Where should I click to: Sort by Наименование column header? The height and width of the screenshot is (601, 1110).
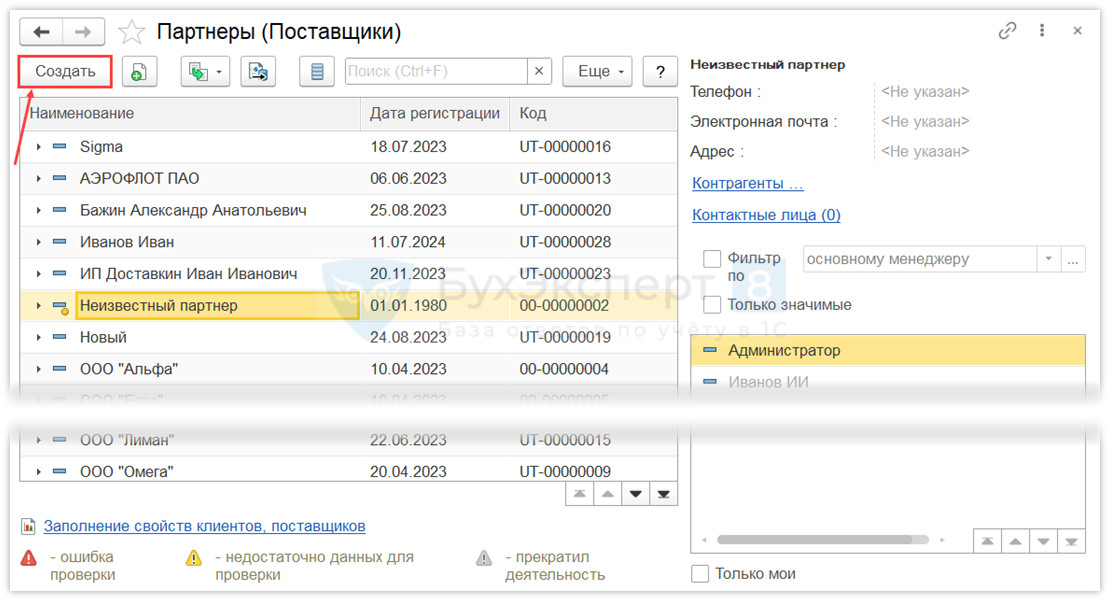click(190, 114)
